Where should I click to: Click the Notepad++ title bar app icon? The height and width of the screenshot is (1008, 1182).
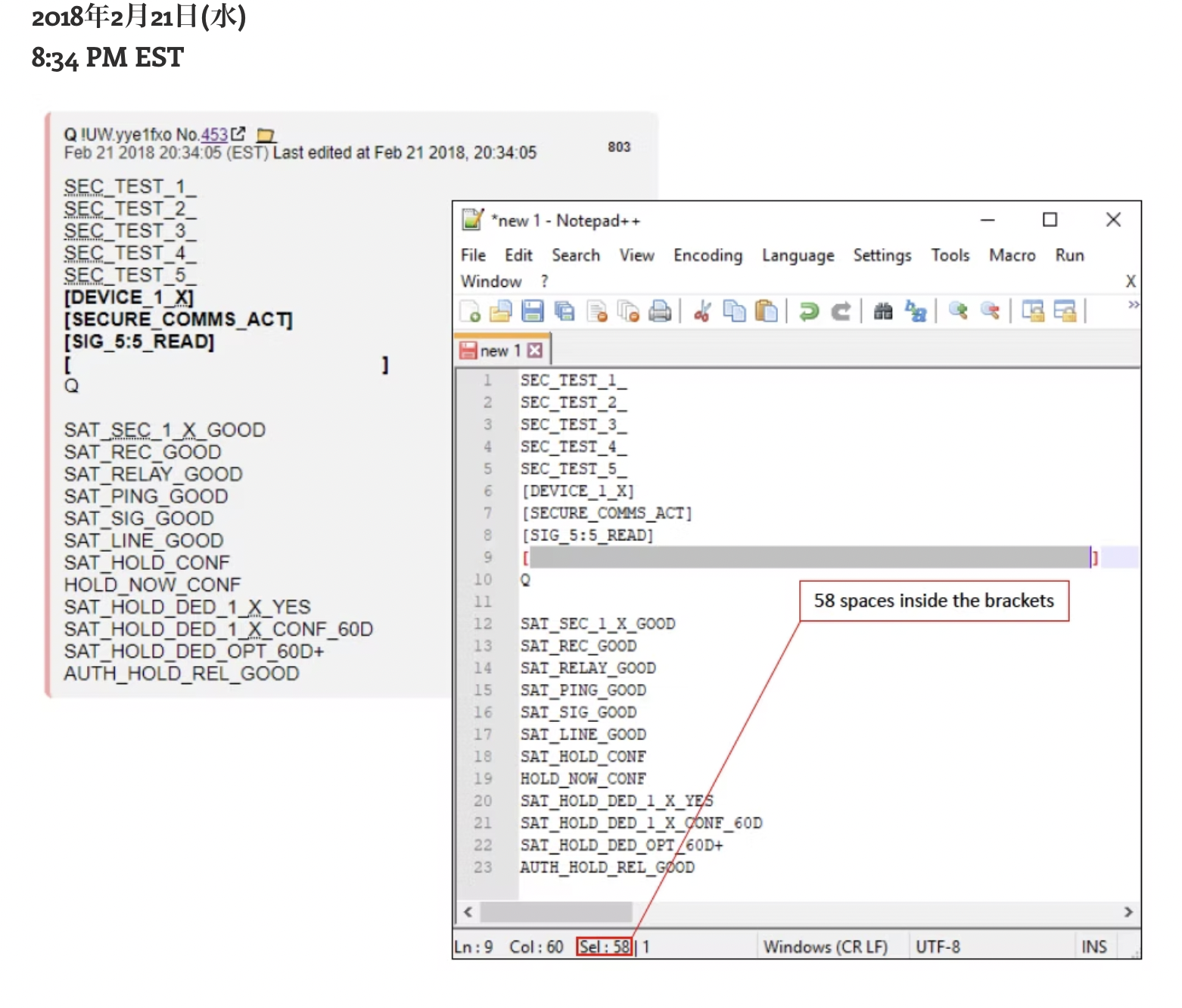tap(472, 219)
